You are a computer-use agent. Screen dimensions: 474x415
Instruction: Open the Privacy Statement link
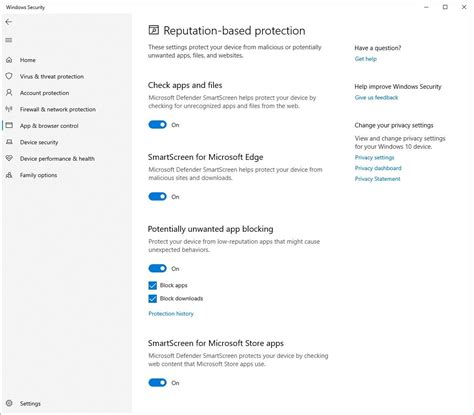point(377,179)
